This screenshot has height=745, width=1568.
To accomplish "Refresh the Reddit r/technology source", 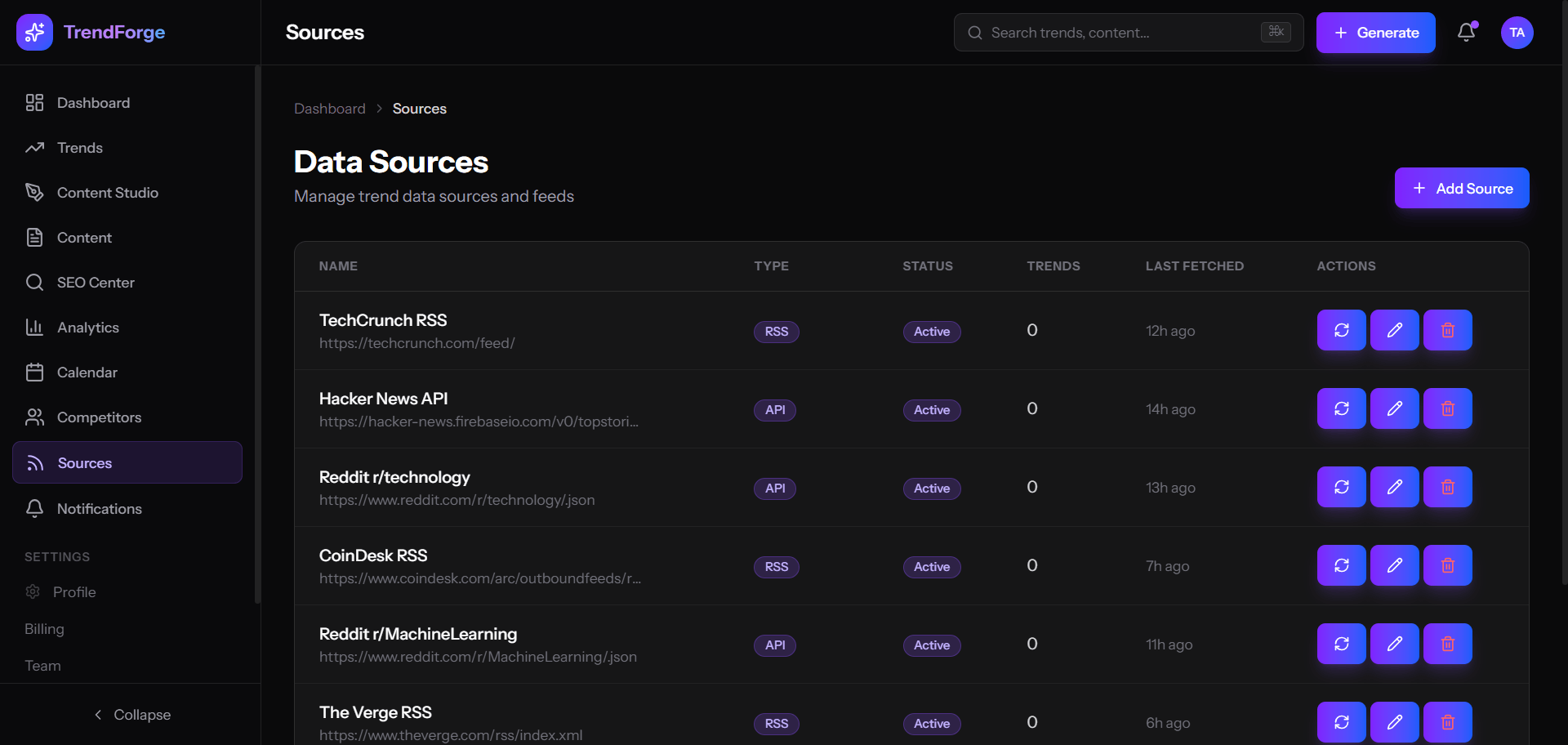I will pos(1342,487).
